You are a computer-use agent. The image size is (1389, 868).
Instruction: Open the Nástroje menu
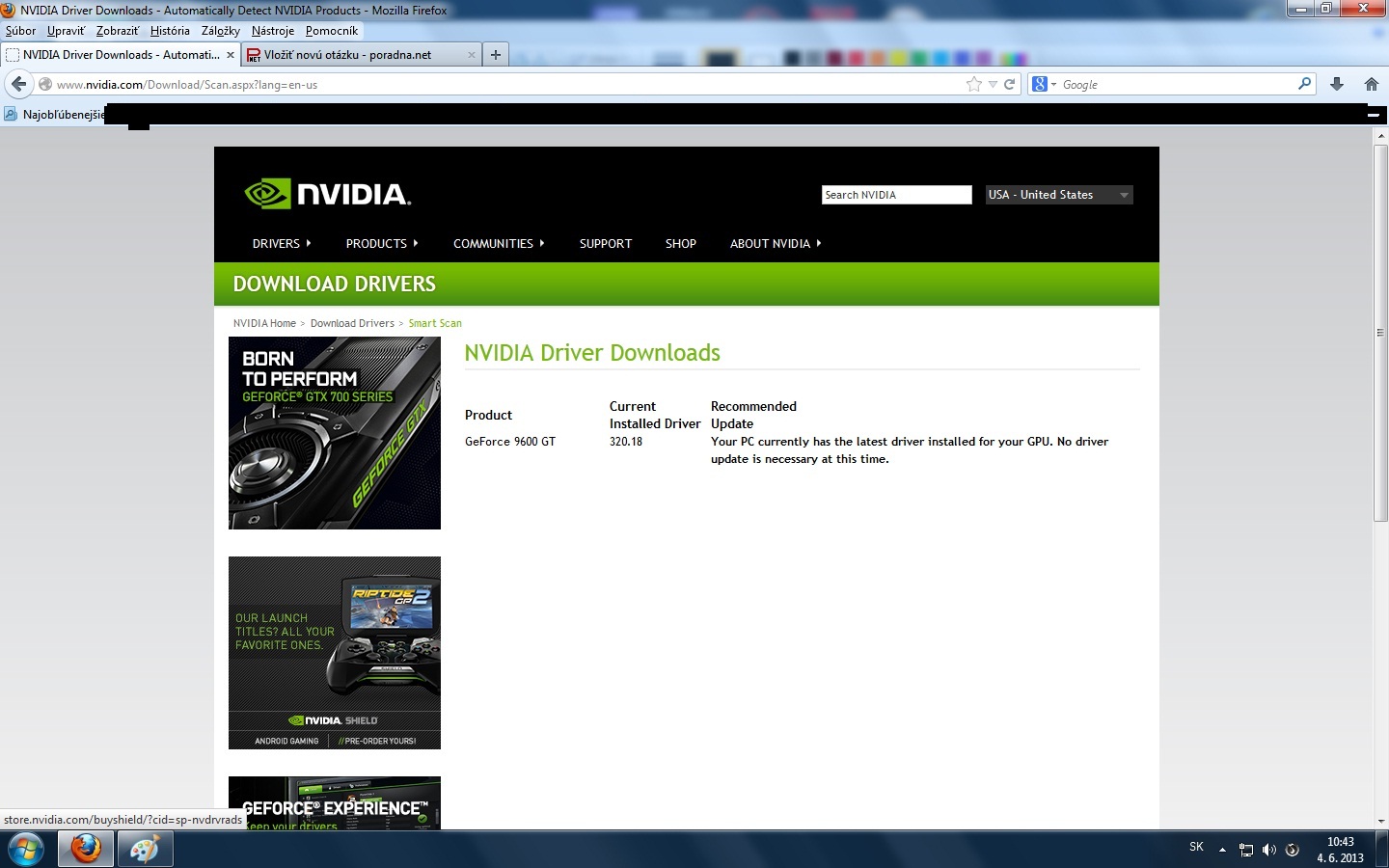pos(273,31)
